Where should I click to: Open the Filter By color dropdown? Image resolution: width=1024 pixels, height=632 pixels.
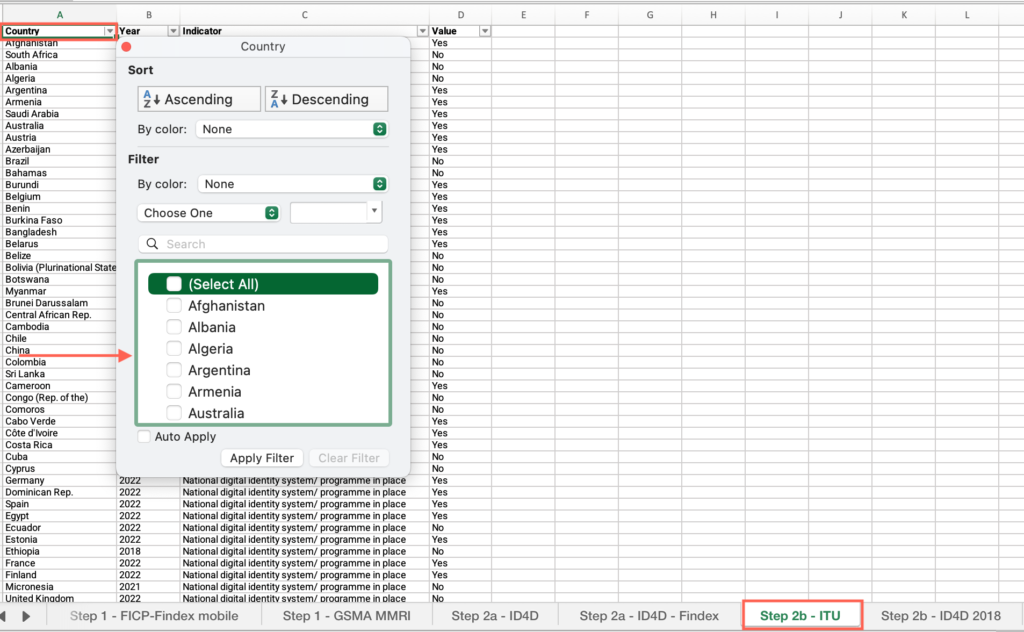tap(293, 184)
